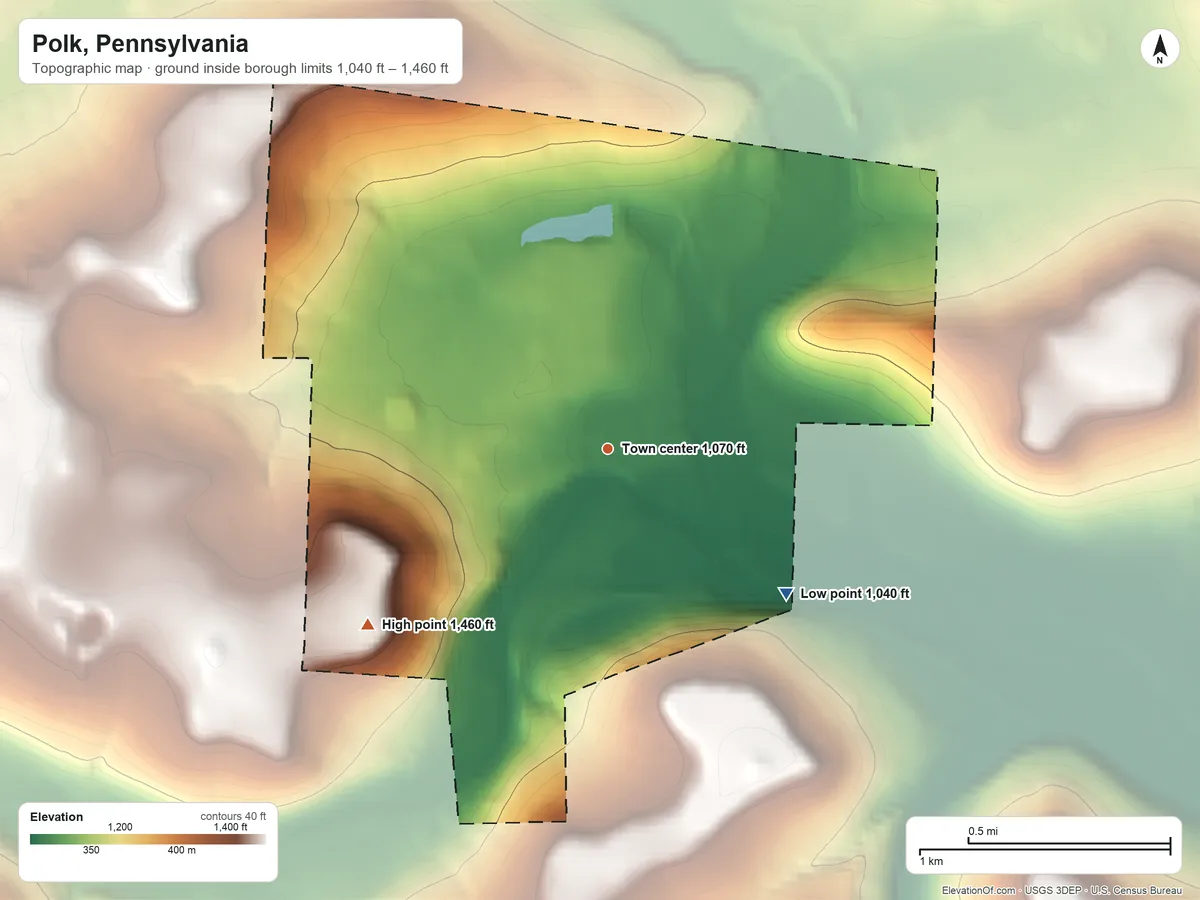
Task: Click the "1,200" legend value
Action: point(120,827)
